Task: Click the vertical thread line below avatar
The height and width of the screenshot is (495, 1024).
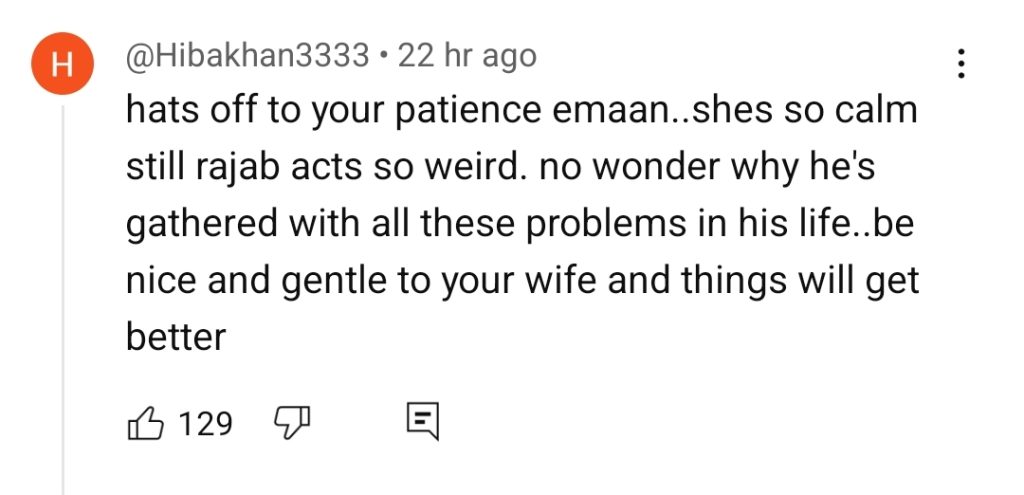Action: (63, 300)
